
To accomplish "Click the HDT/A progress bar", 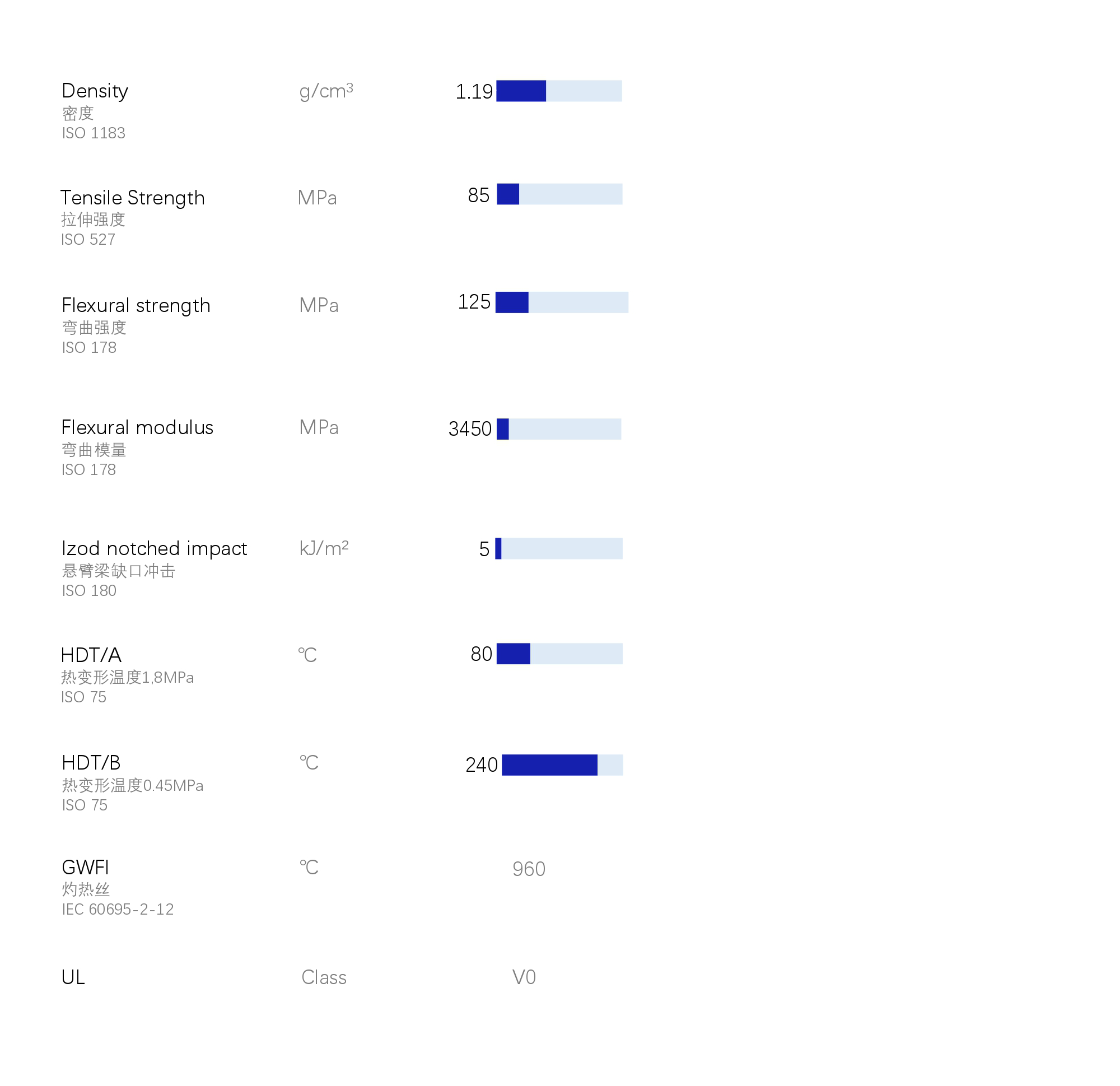I will 559,654.
